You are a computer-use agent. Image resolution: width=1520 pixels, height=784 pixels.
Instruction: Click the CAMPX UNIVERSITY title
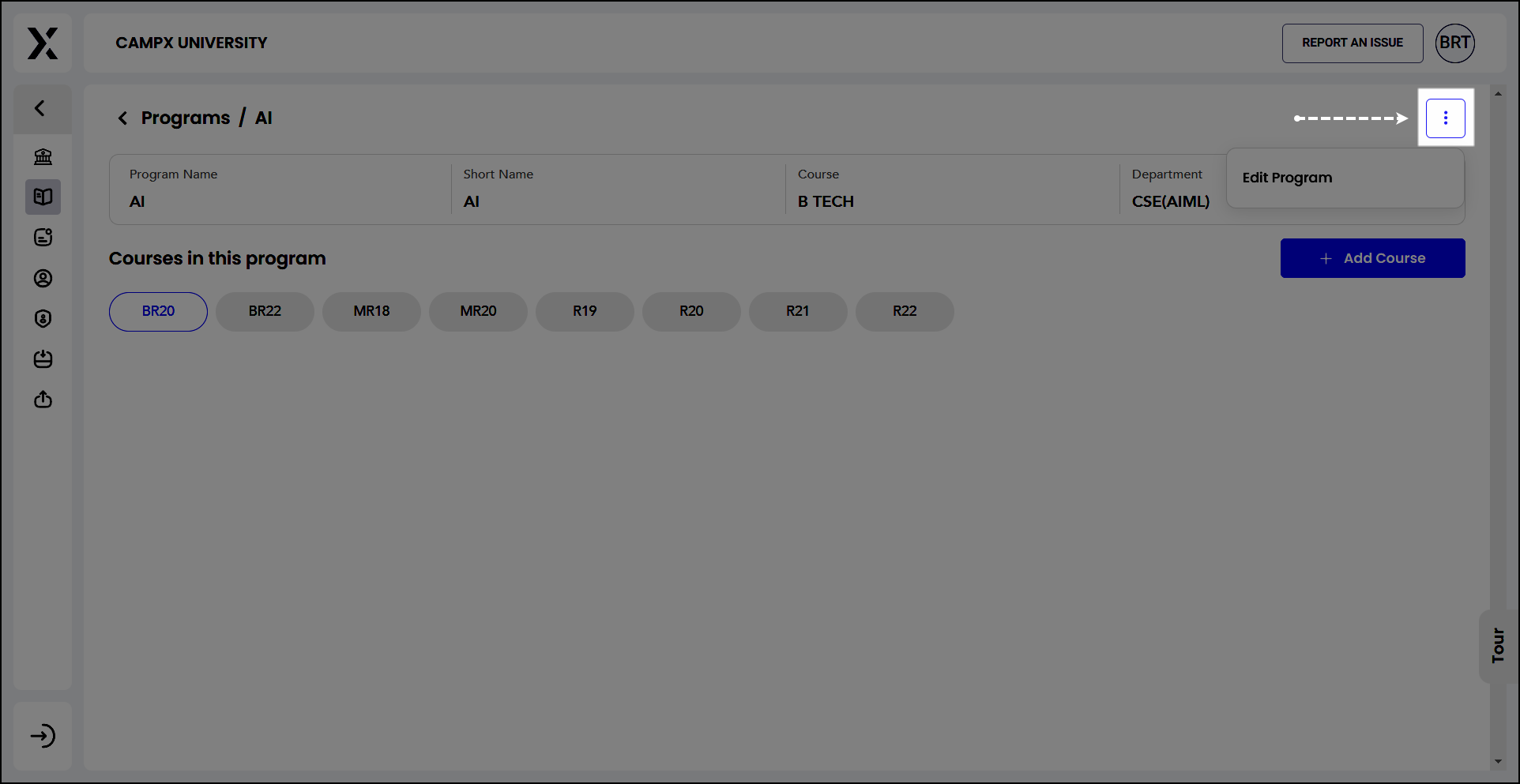(x=191, y=43)
